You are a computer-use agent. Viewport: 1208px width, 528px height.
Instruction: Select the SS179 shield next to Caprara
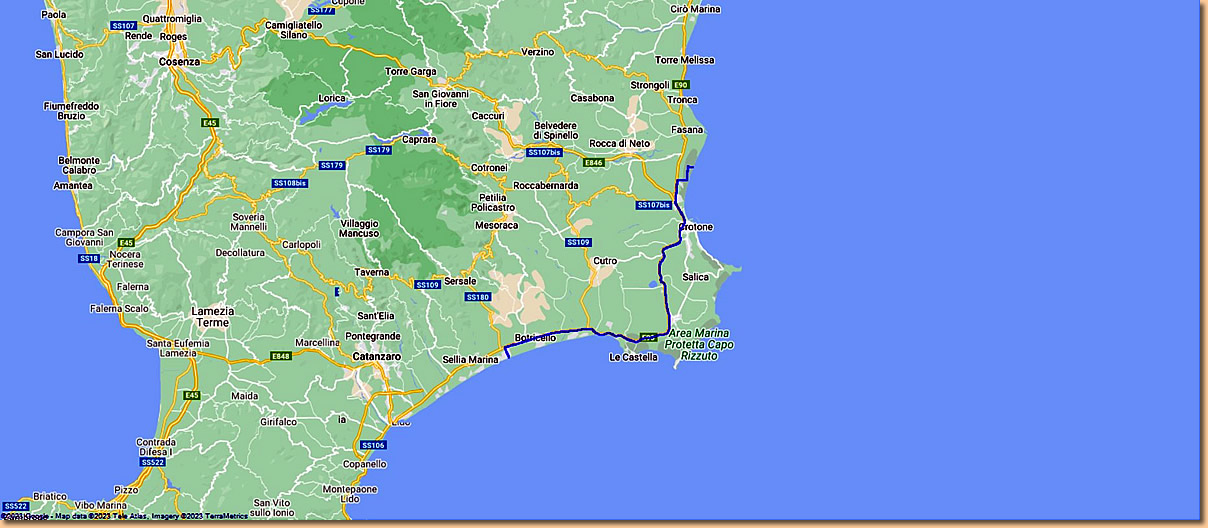[x=379, y=150]
